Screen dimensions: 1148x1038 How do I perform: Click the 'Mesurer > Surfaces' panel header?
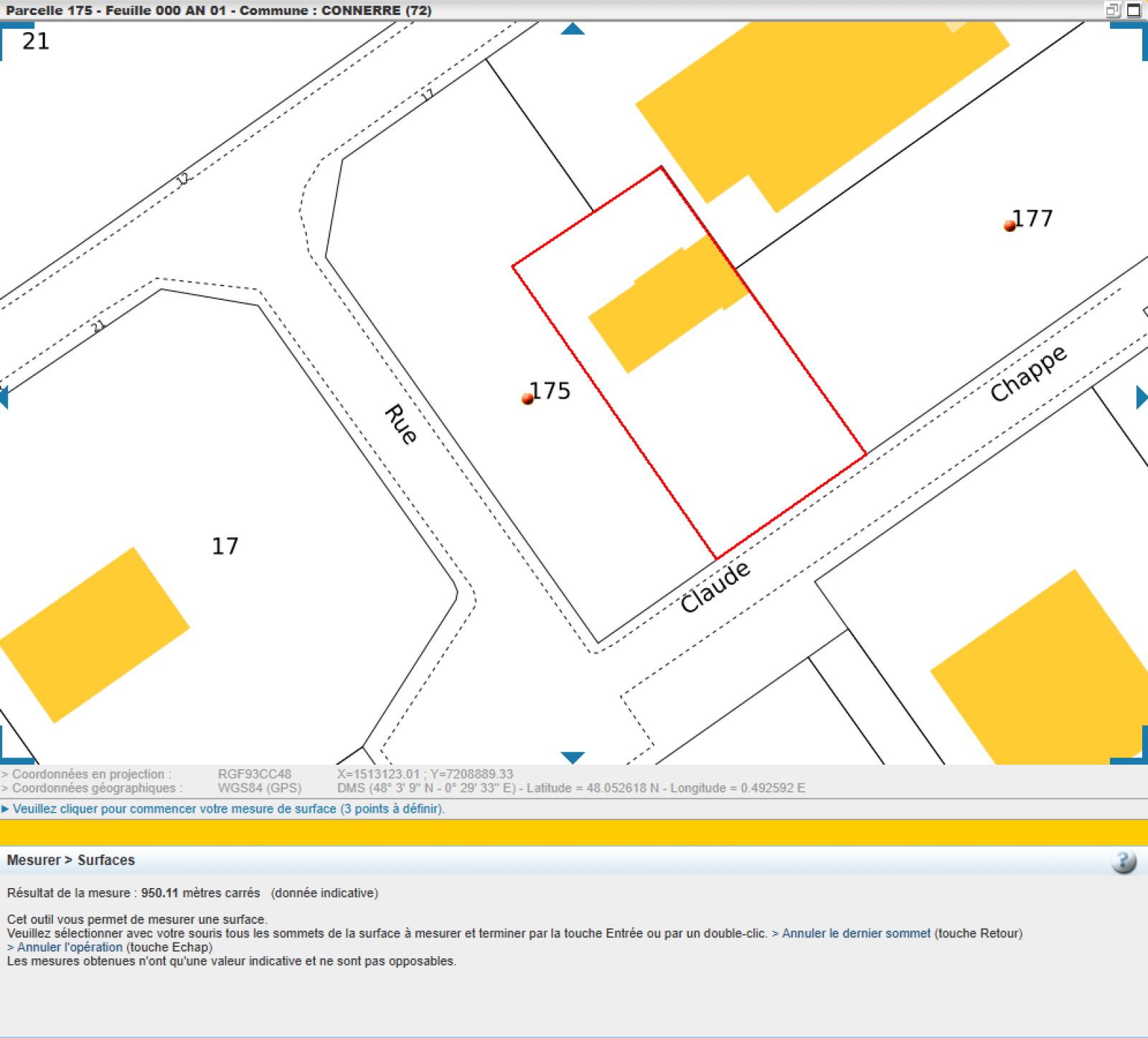click(x=71, y=859)
